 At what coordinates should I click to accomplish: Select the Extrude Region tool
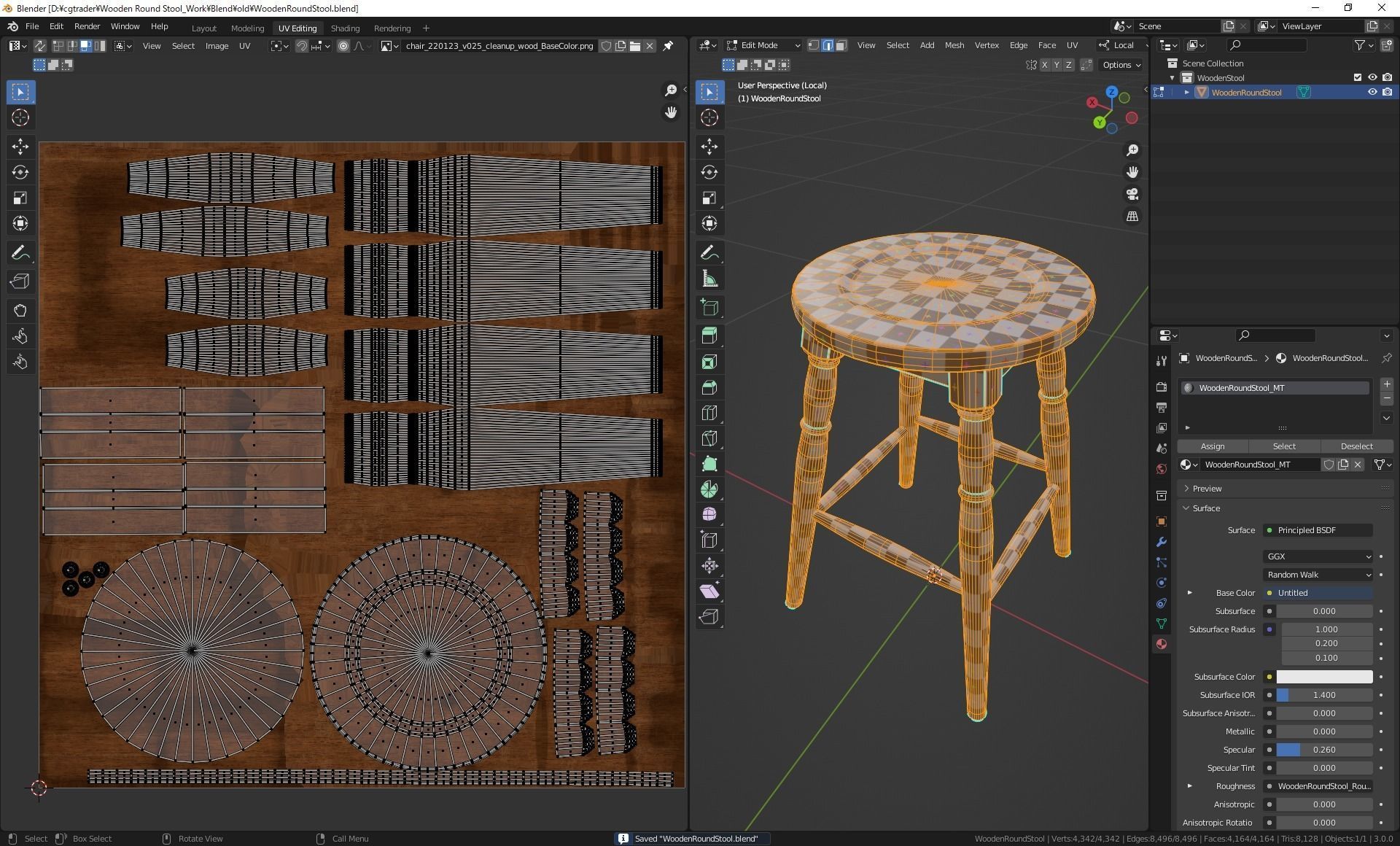coord(709,335)
